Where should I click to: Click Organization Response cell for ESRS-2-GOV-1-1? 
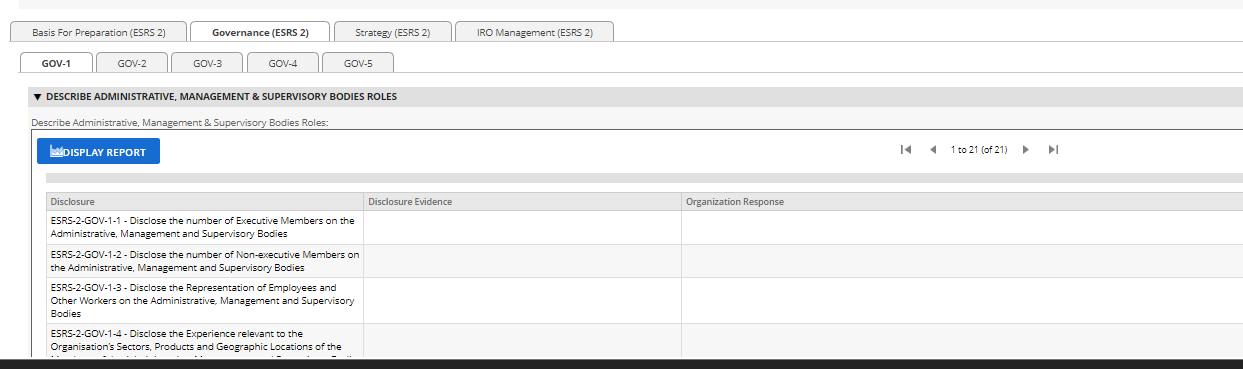pos(962,227)
